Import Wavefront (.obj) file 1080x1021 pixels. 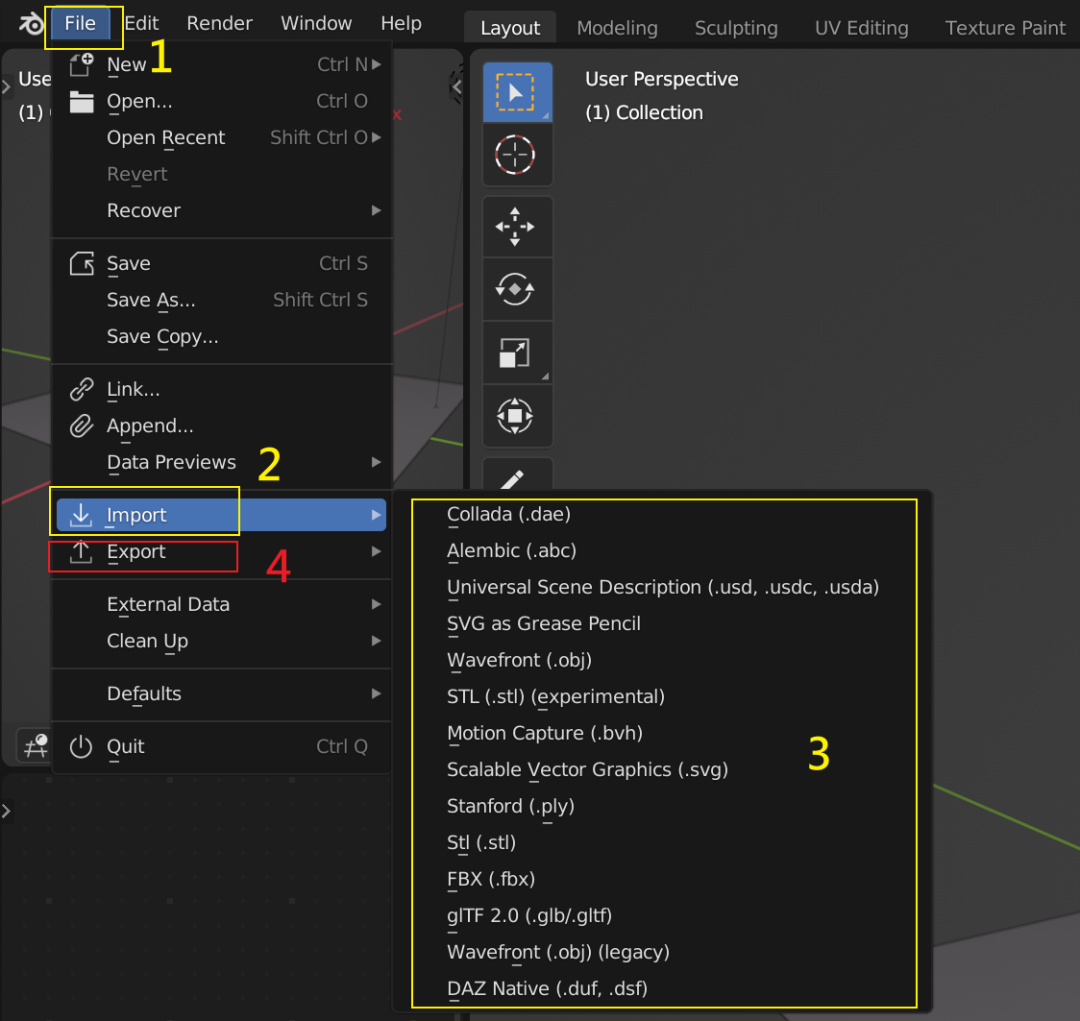tap(665, 660)
